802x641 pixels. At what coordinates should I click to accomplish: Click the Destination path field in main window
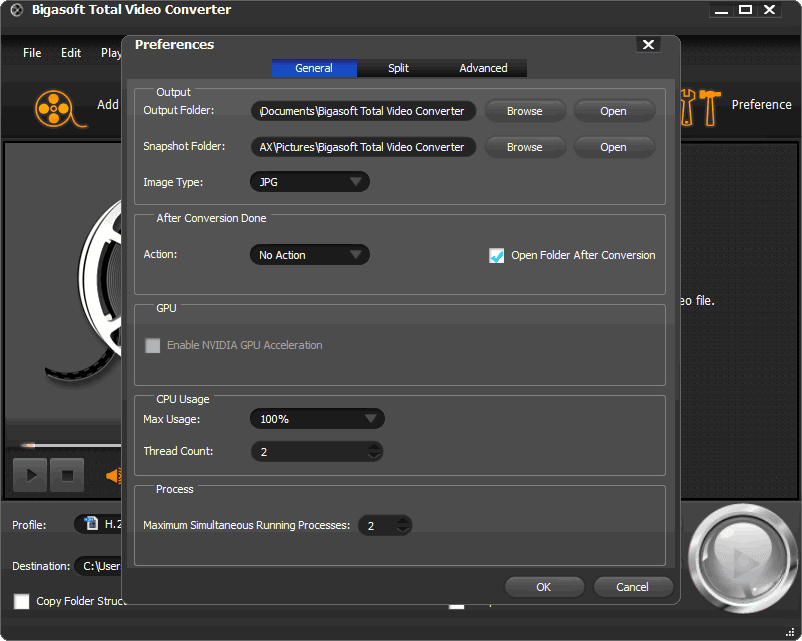click(99, 566)
